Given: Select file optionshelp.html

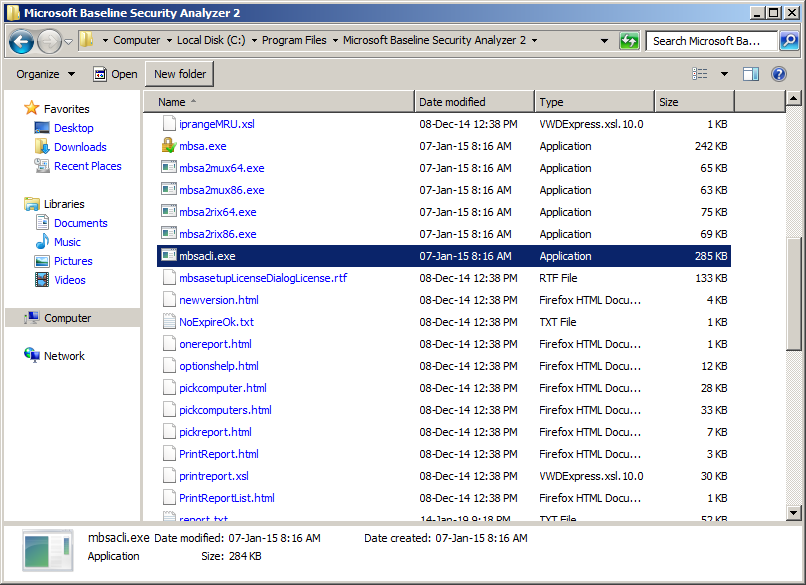Looking at the screenshot, I should (218, 366).
